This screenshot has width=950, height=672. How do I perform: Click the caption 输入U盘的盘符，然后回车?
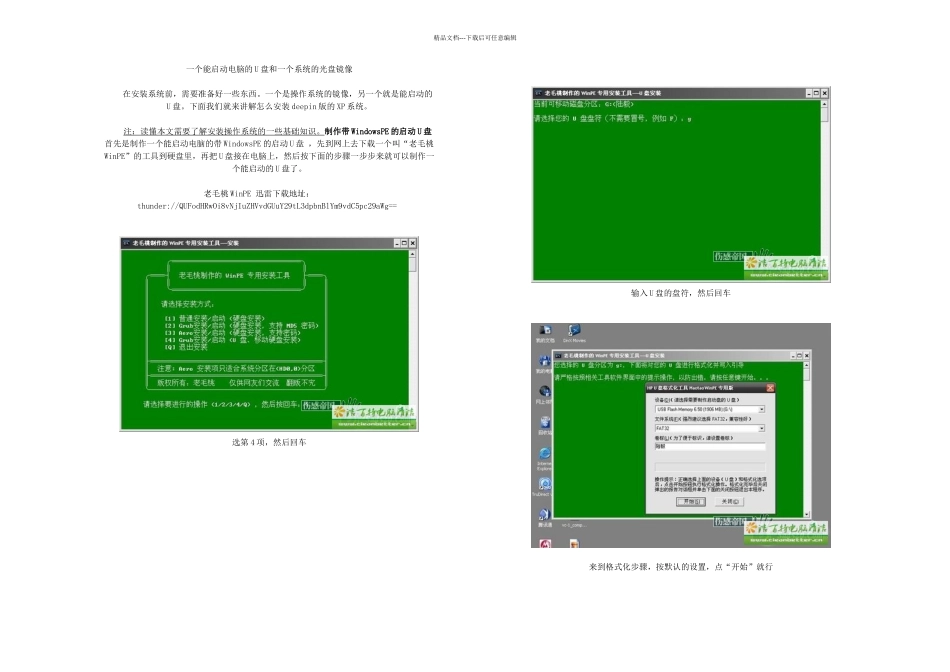click(681, 293)
